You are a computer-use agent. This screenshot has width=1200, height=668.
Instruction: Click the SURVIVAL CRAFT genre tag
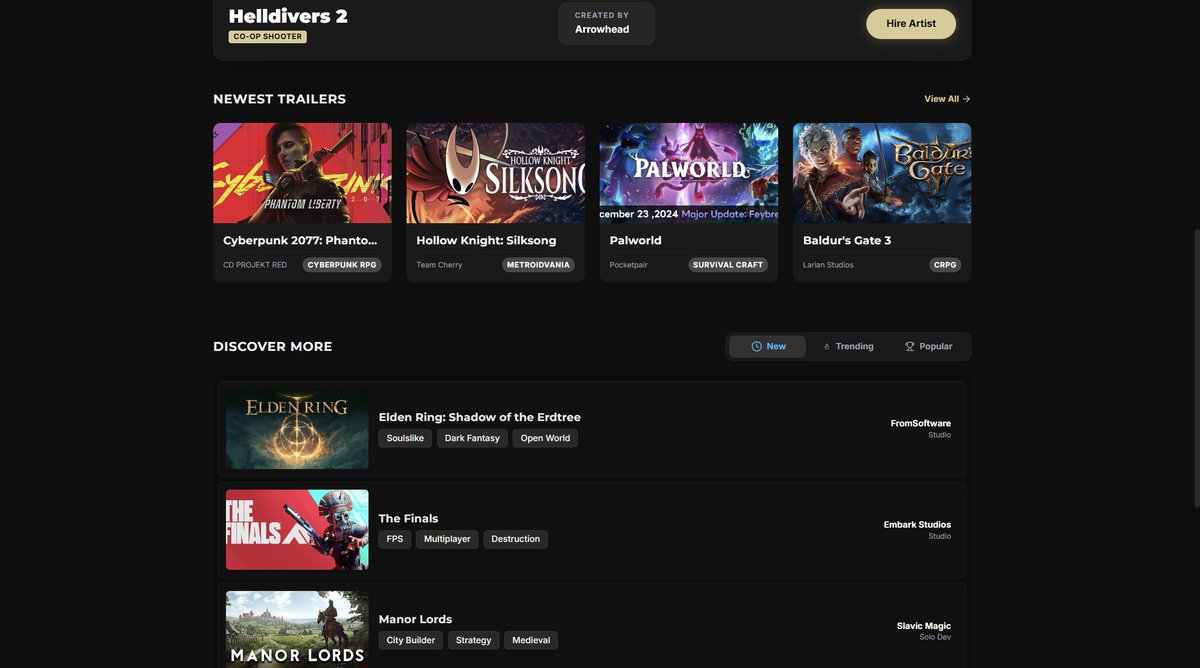tap(728, 265)
